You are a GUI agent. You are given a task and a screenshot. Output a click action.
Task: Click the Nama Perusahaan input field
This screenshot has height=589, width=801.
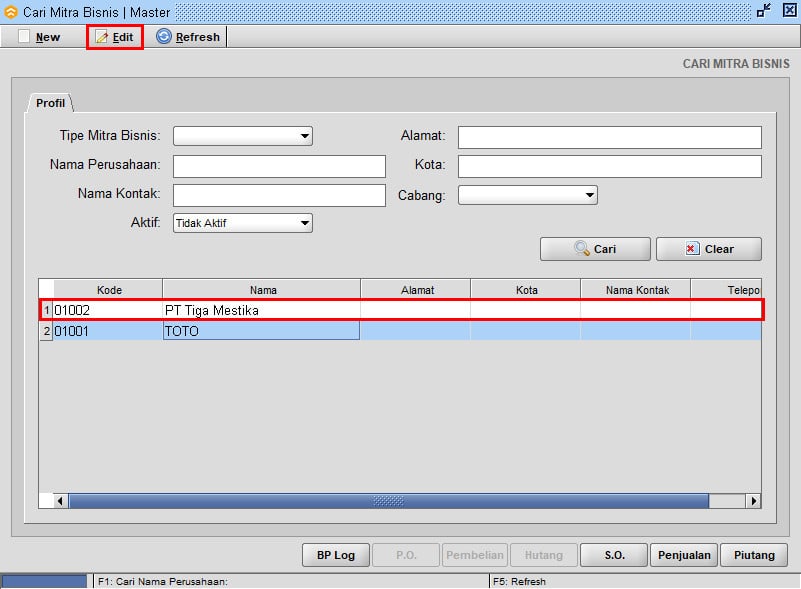(x=279, y=166)
